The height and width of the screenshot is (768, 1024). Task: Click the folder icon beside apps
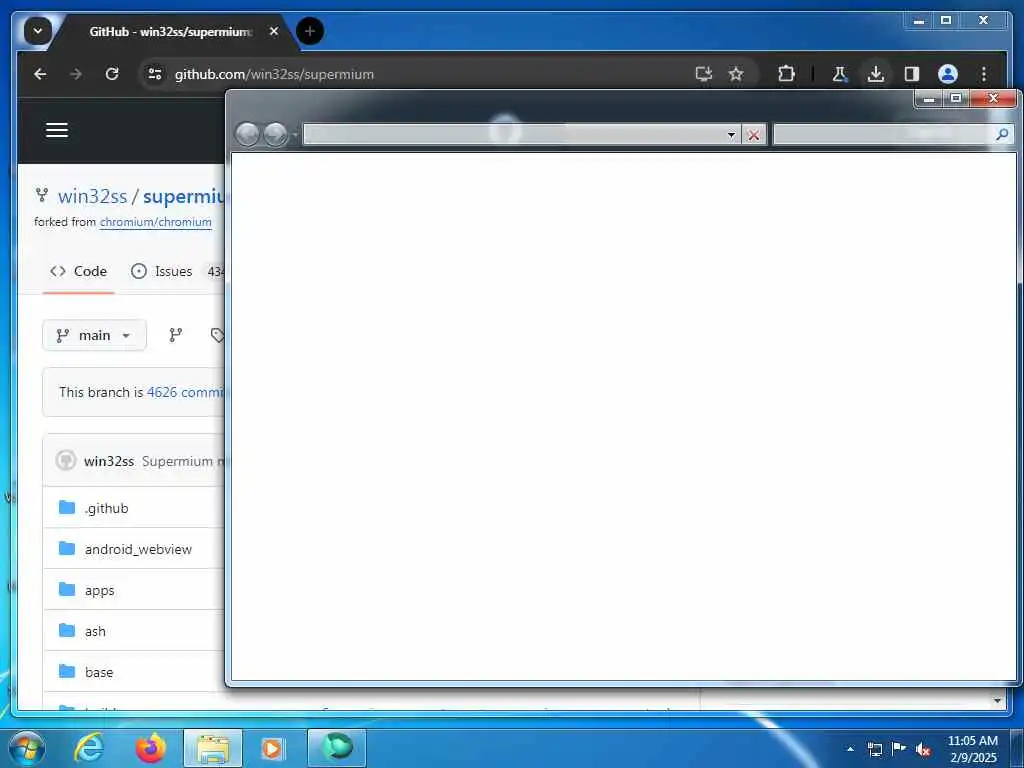click(x=67, y=590)
